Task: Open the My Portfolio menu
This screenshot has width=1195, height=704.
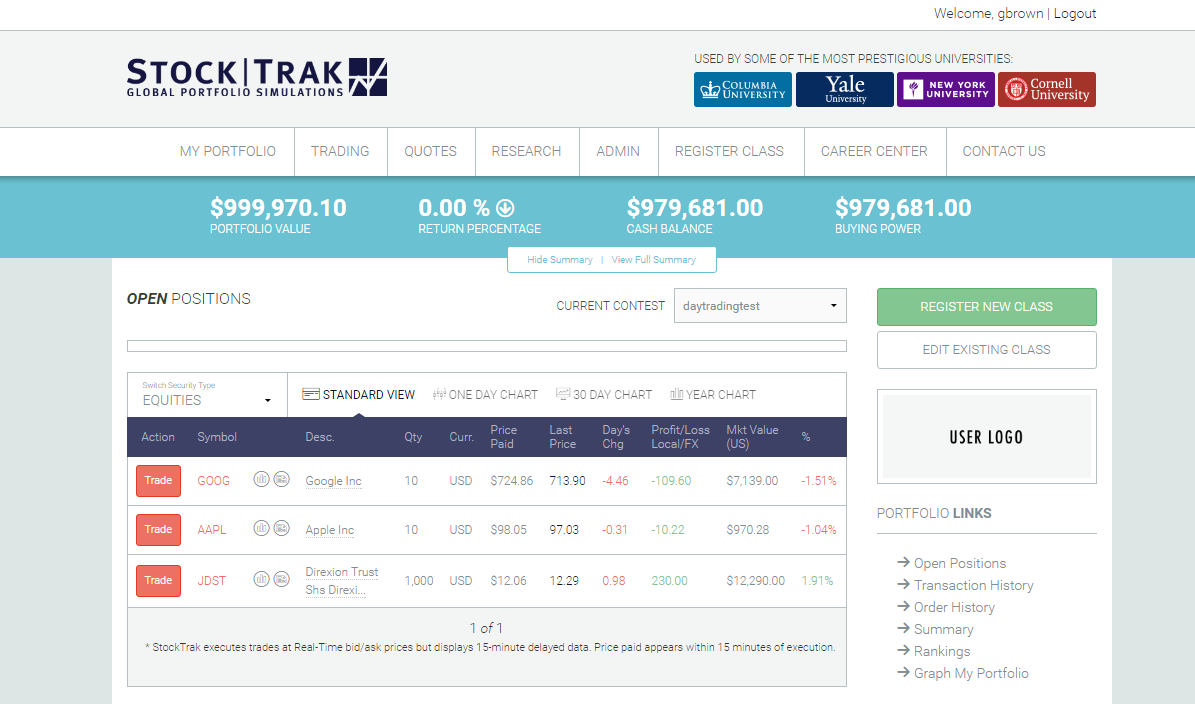Action: [228, 152]
